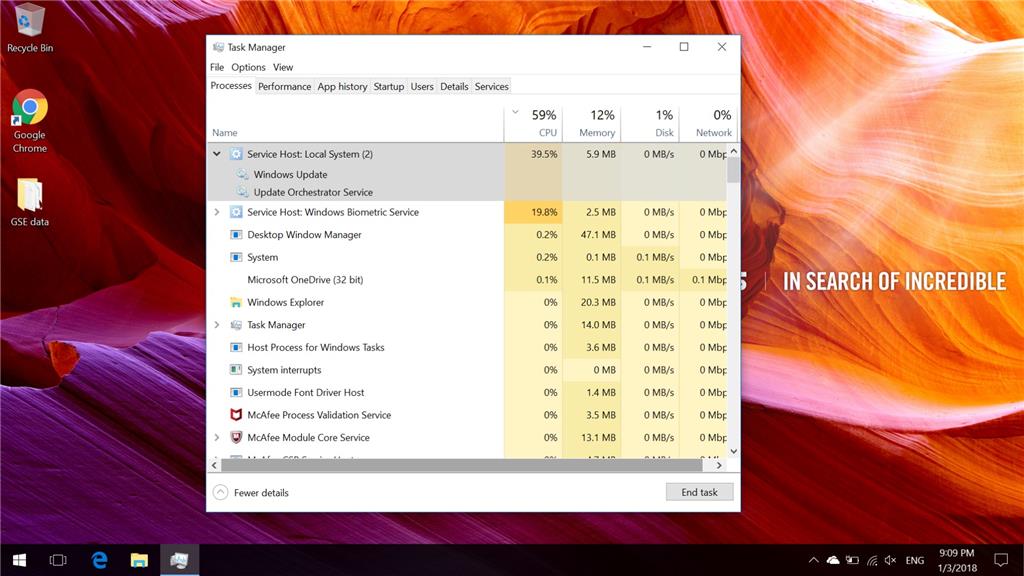Collapse view with Fewer details
The height and width of the screenshot is (576, 1024).
[251, 492]
